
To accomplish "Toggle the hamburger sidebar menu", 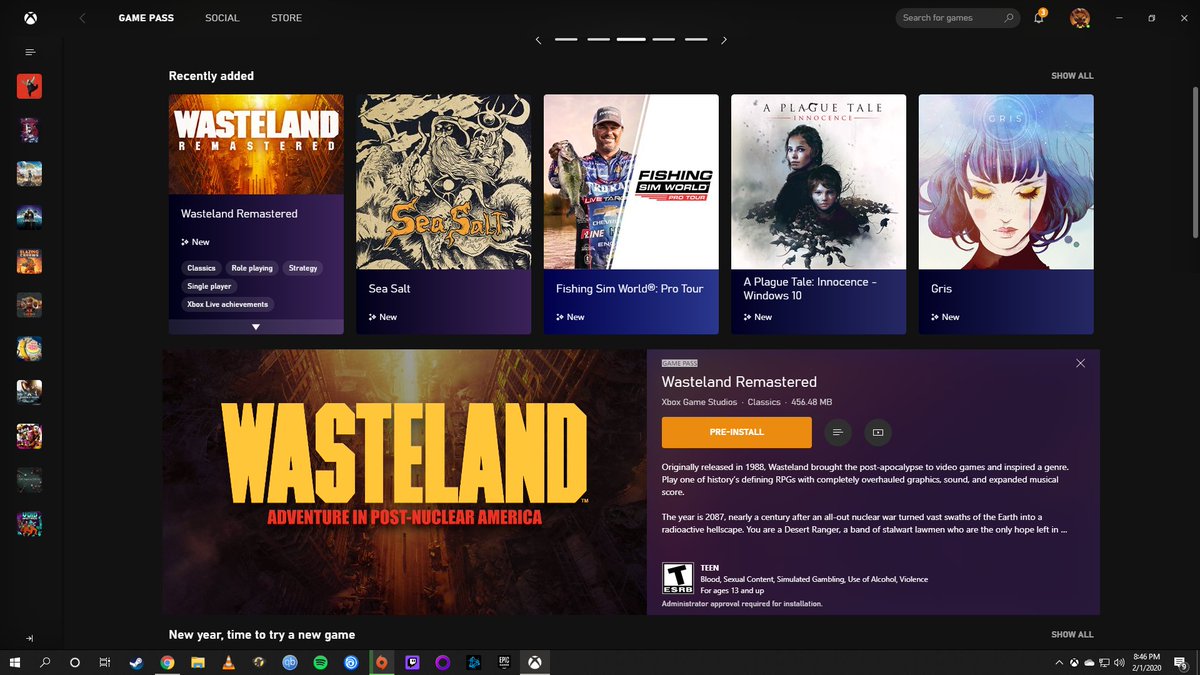I will [x=30, y=52].
